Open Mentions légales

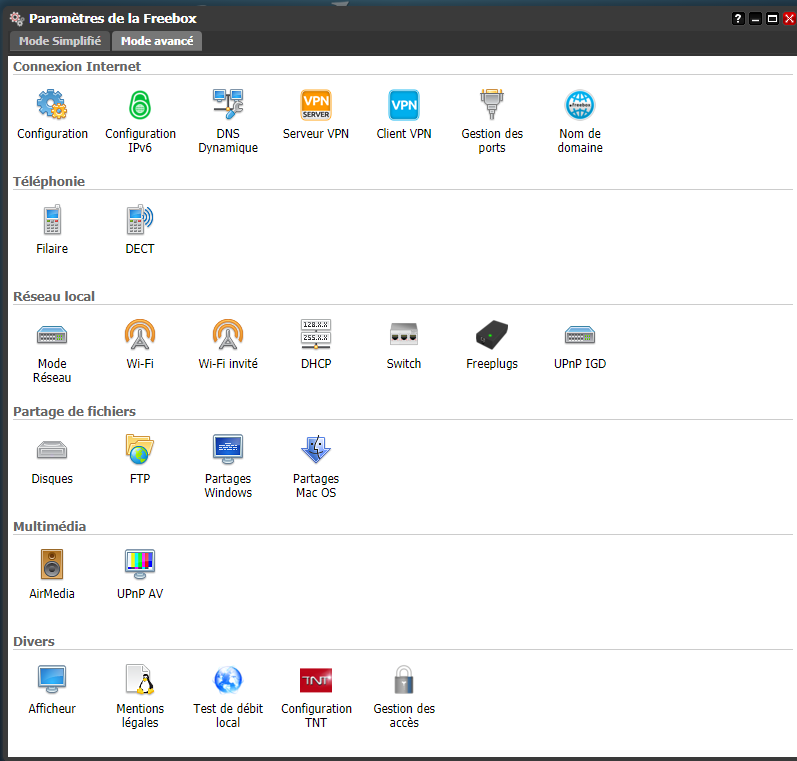[140, 680]
